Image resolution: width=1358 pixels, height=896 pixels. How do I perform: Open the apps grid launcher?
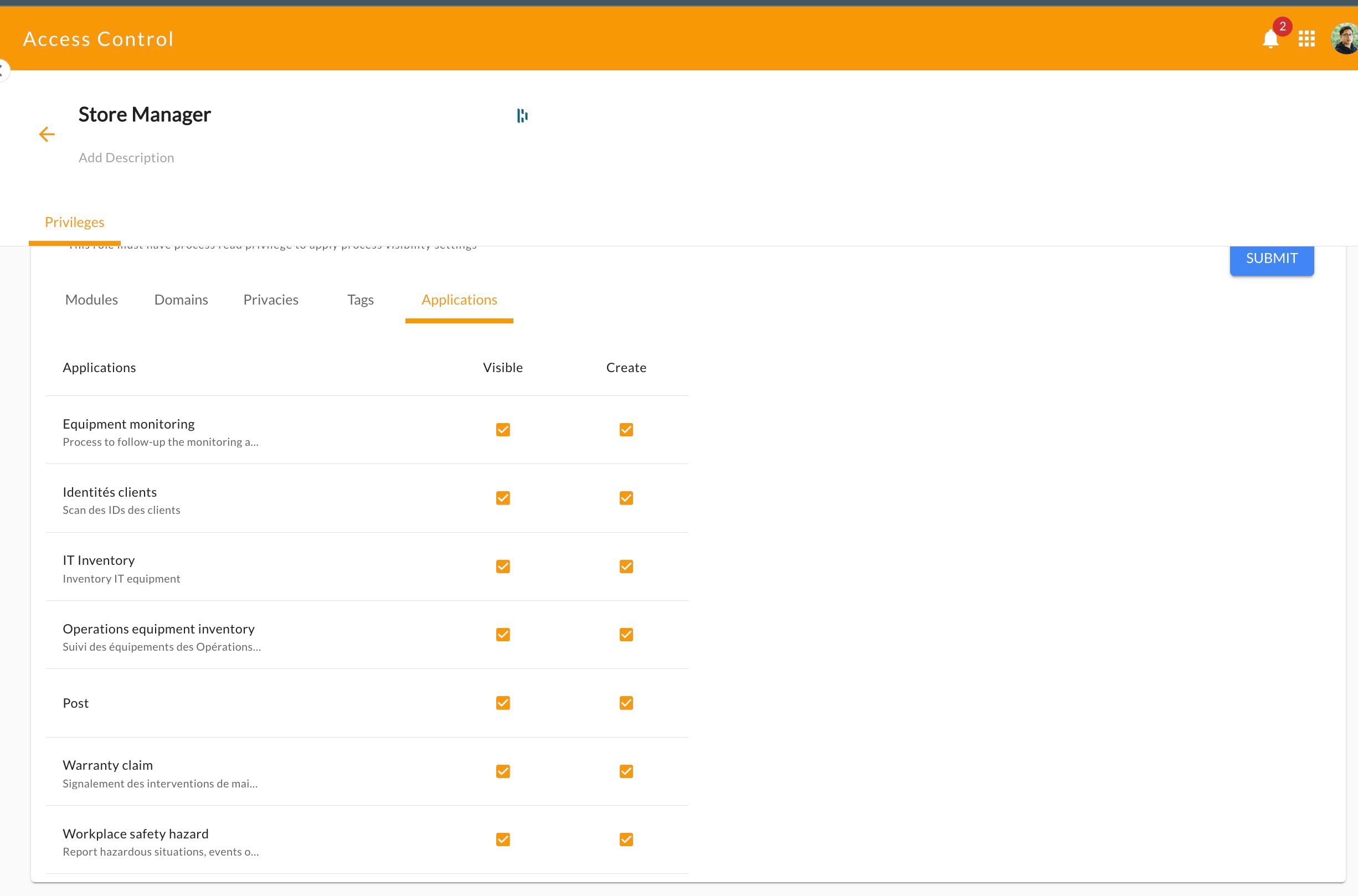point(1306,39)
